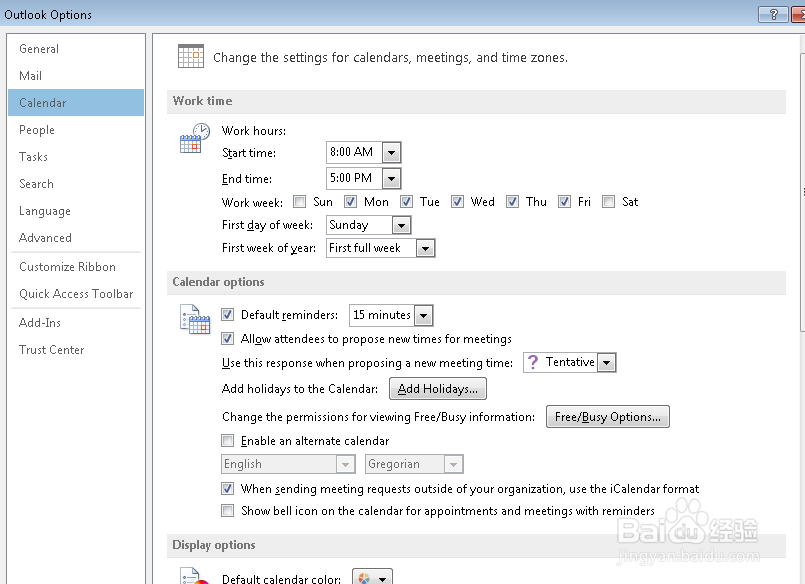Select Search options category
The image size is (805, 584).
tap(76, 184)
